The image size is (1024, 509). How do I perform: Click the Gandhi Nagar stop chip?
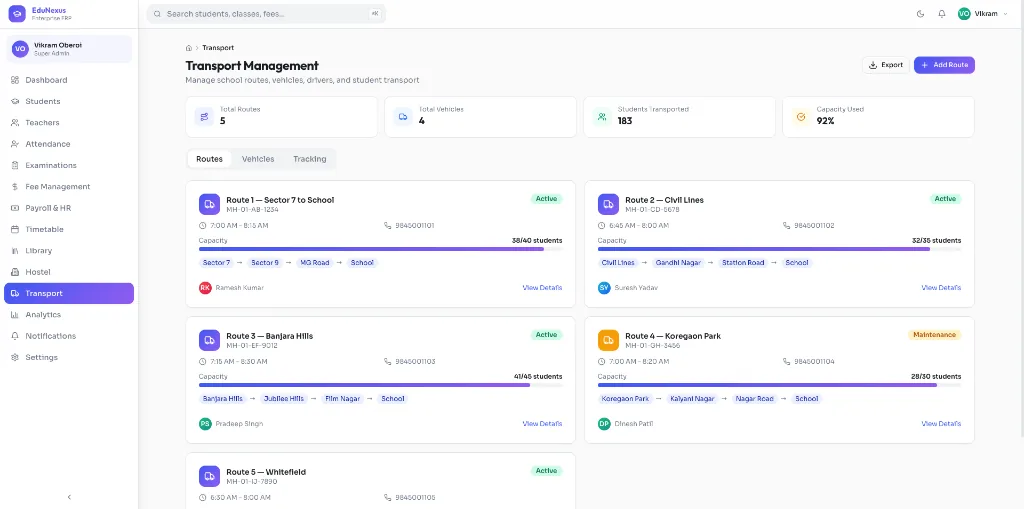coord(679,263)
